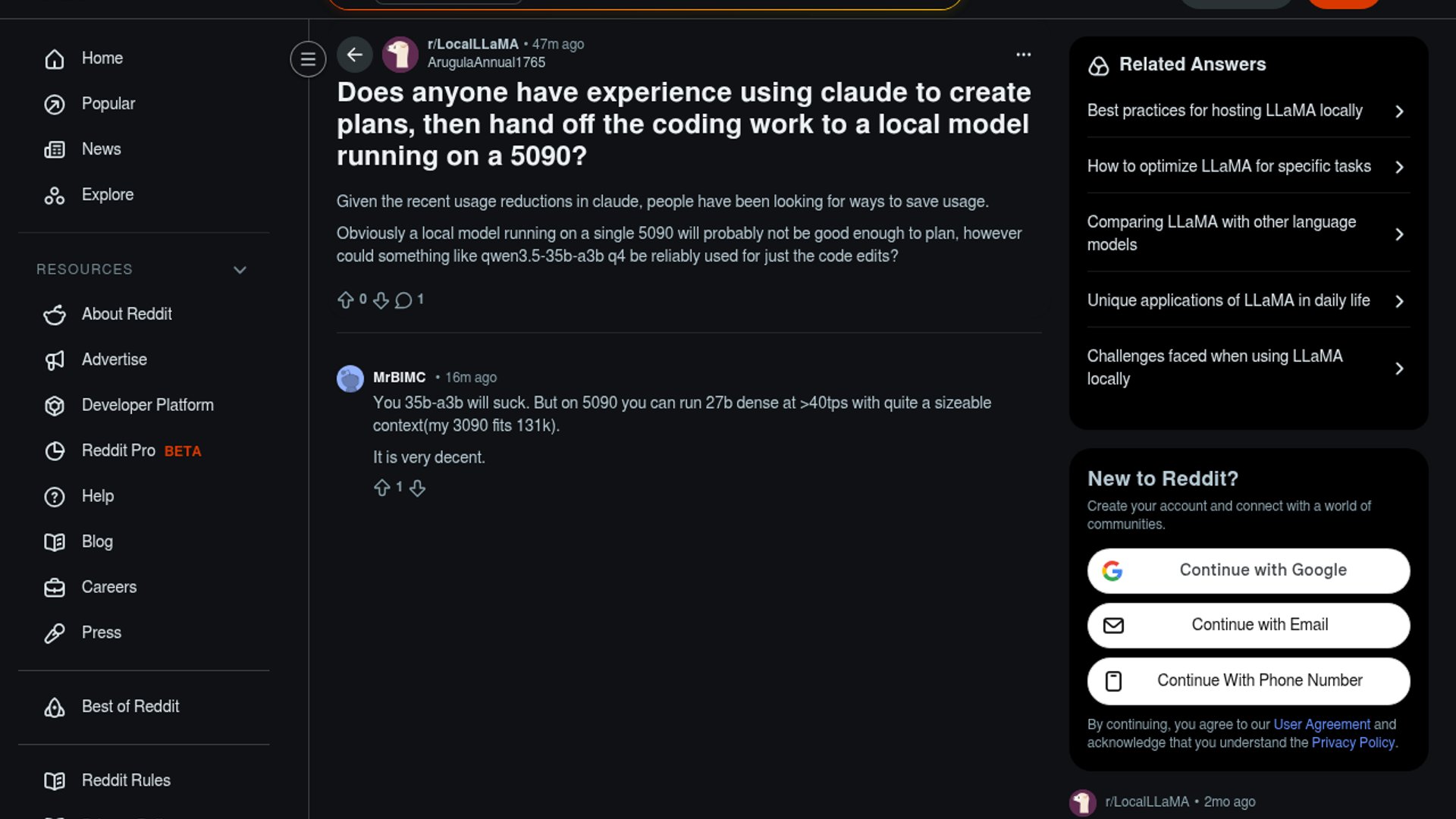
Task: Go to Popular in sidebar
Action: [x=108, y=104]
